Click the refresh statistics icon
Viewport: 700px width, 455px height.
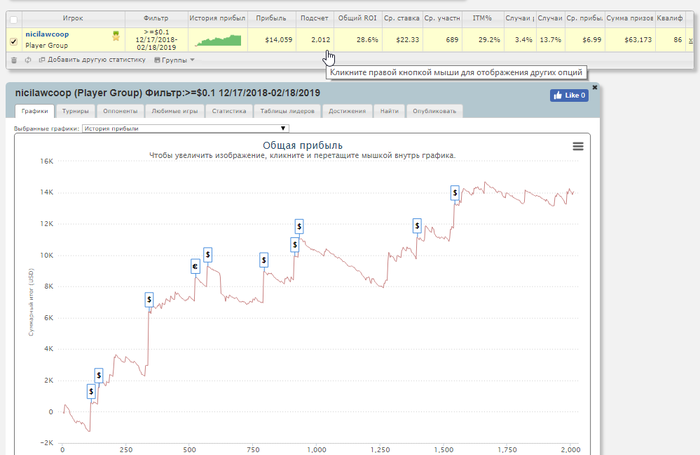28,60
